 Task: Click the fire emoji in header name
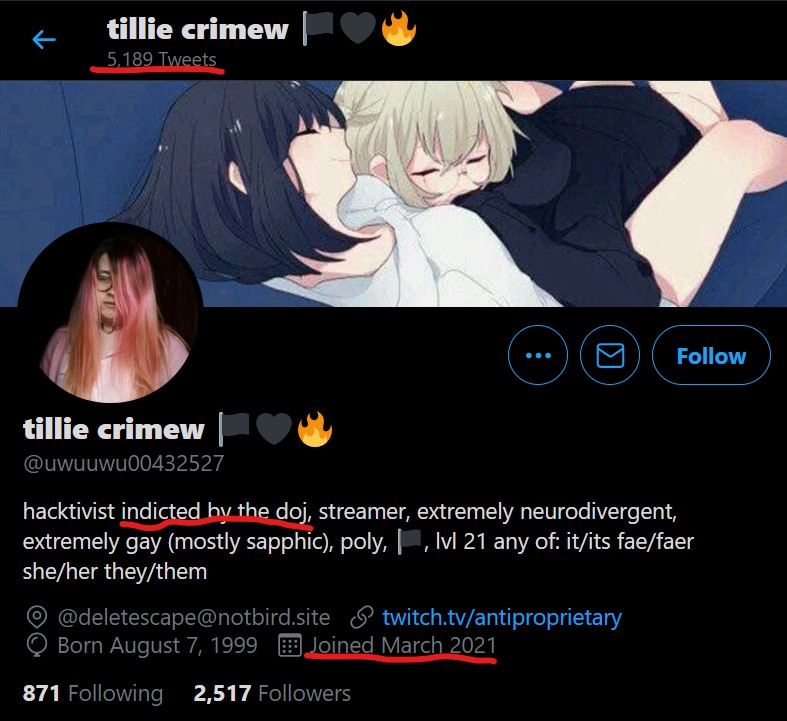tap(399, 29)
